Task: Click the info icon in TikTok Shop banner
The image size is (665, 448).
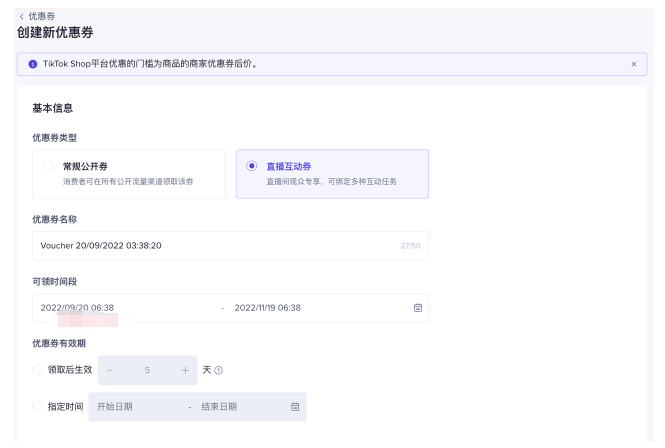Action: coord(32,64)
